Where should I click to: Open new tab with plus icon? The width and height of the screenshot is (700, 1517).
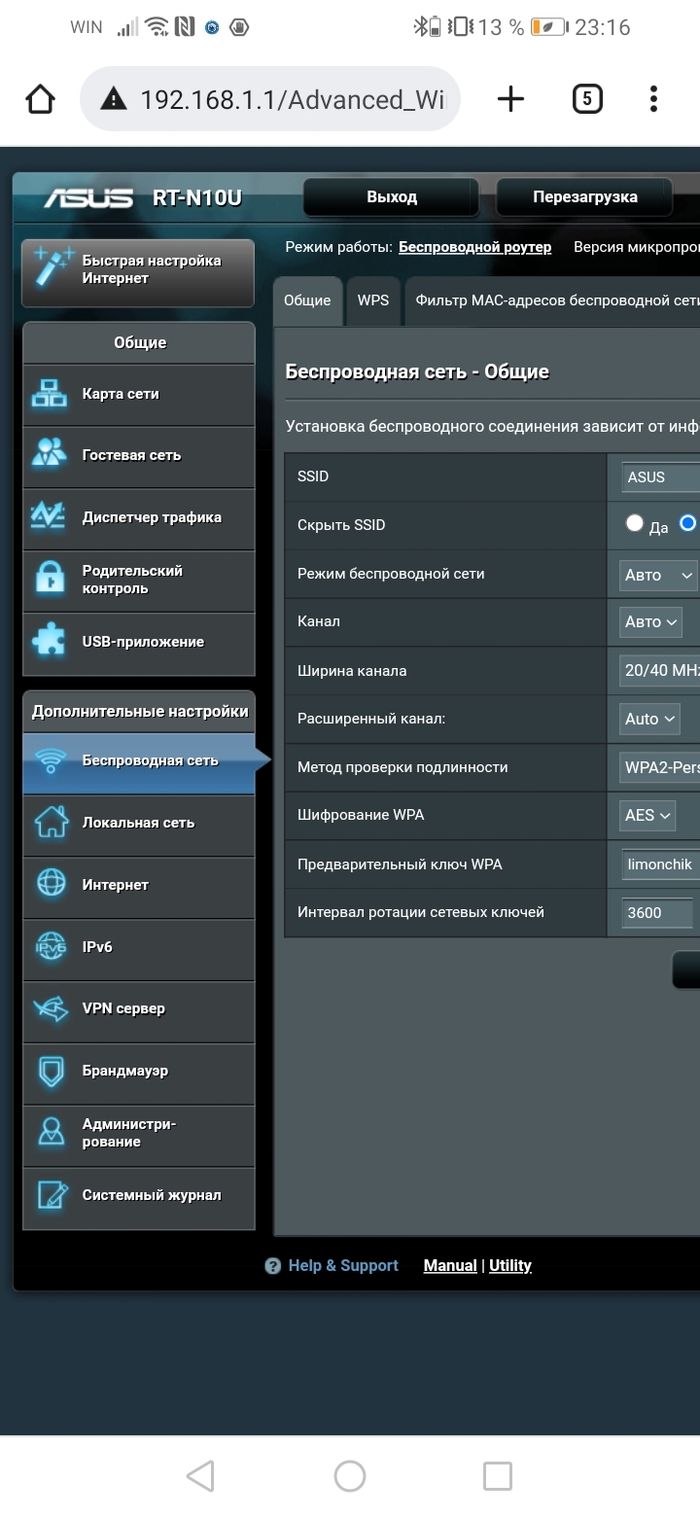coord(510,98)
